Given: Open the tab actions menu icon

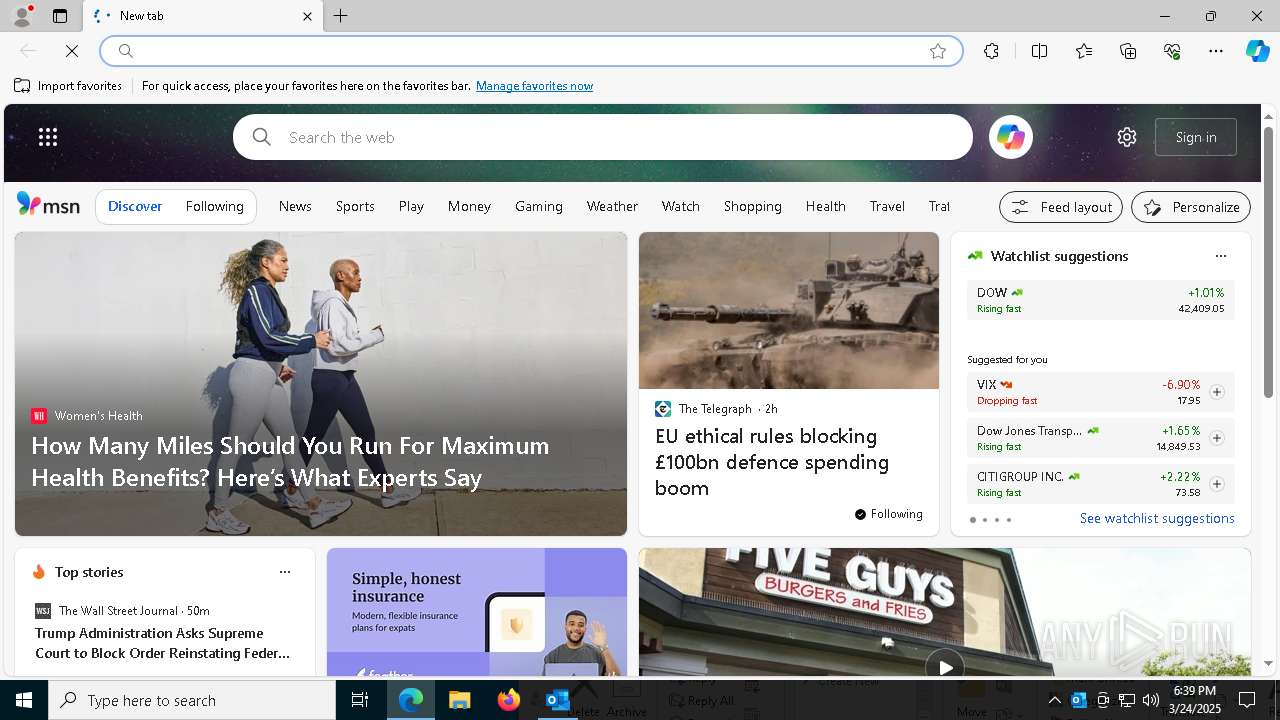Looking at the screenshot, I should [x=60, y=16].
